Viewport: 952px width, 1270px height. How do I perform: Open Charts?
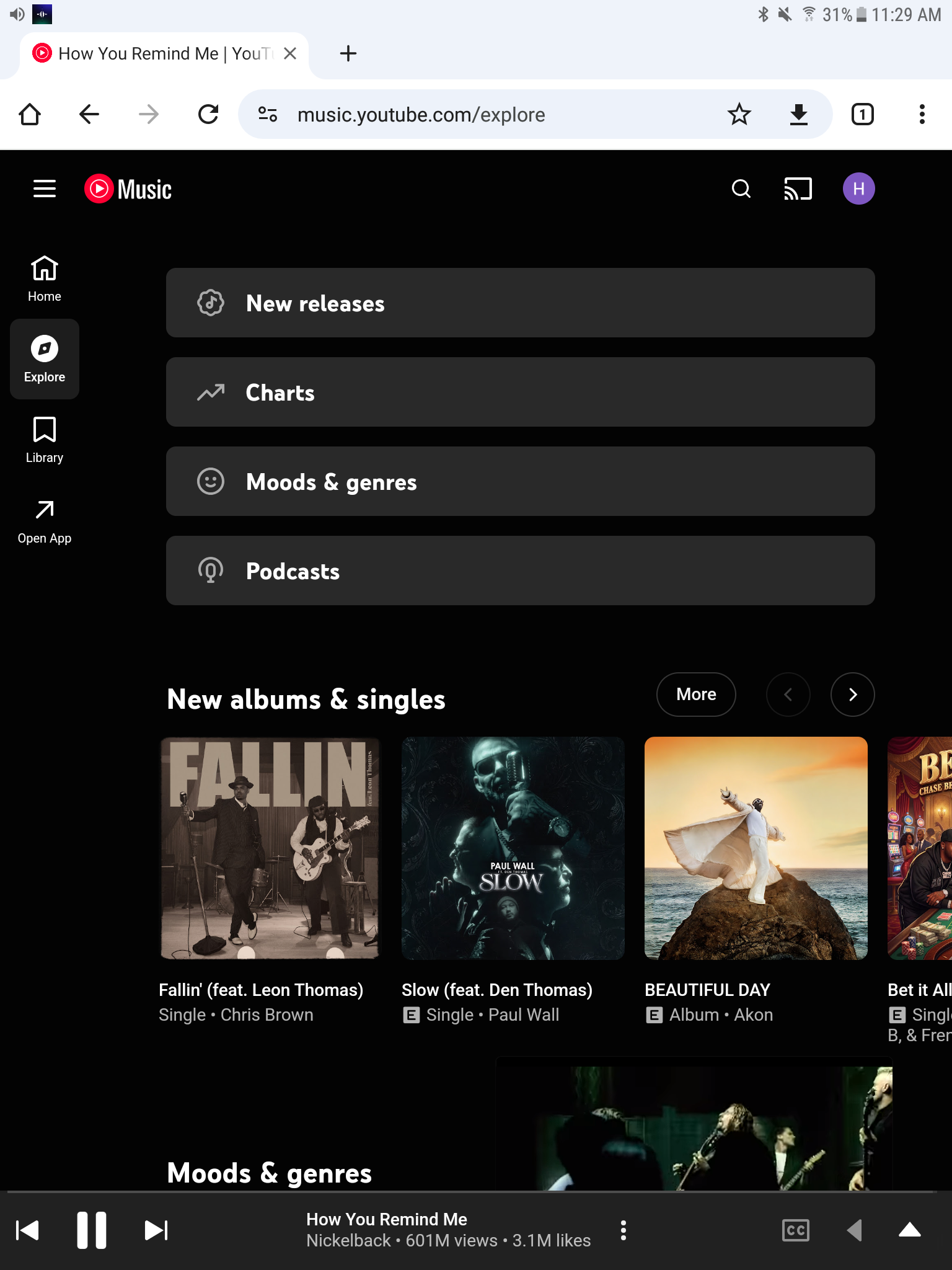point(521,392)
